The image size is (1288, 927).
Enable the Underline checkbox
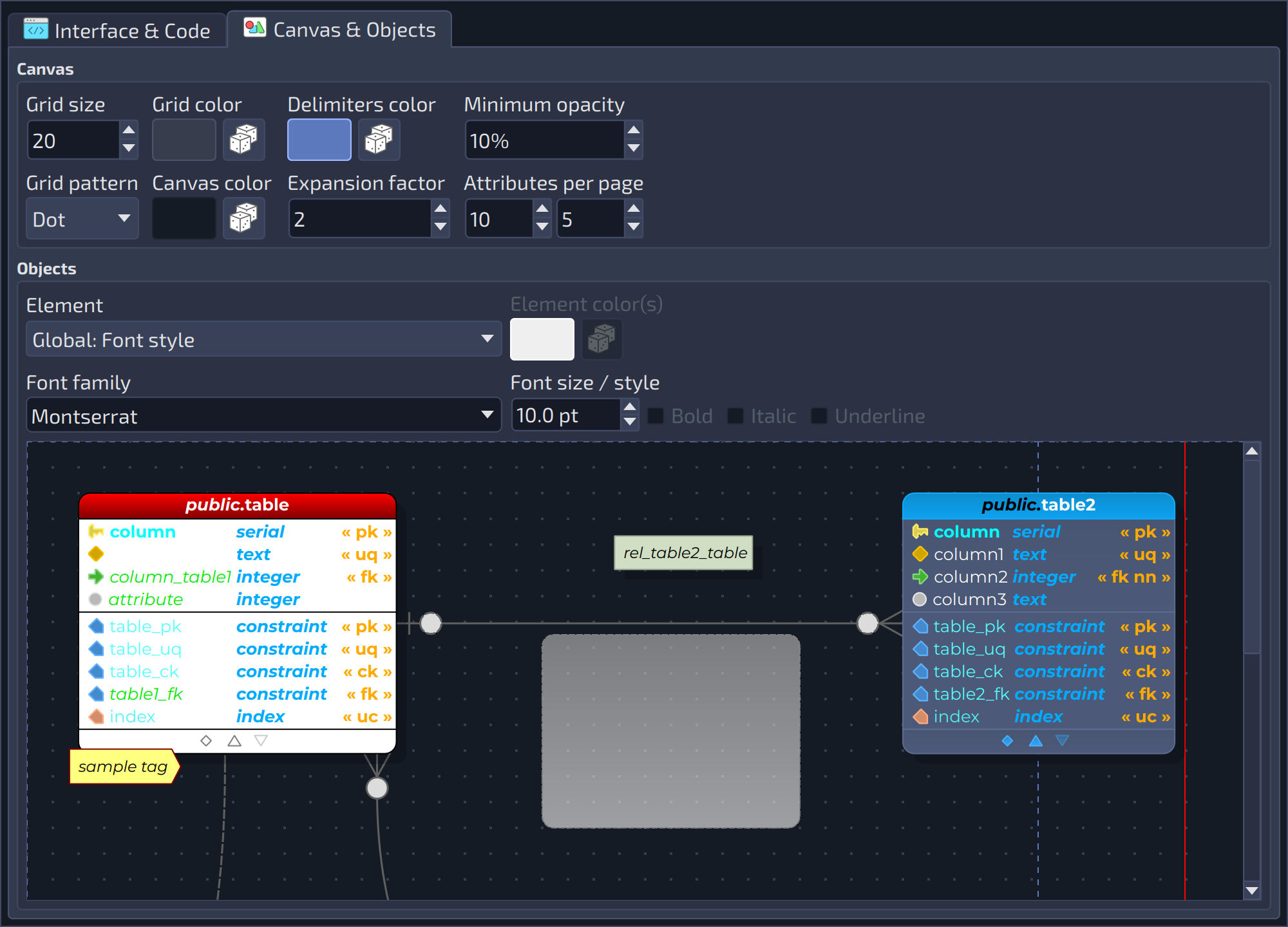[819, 416]
